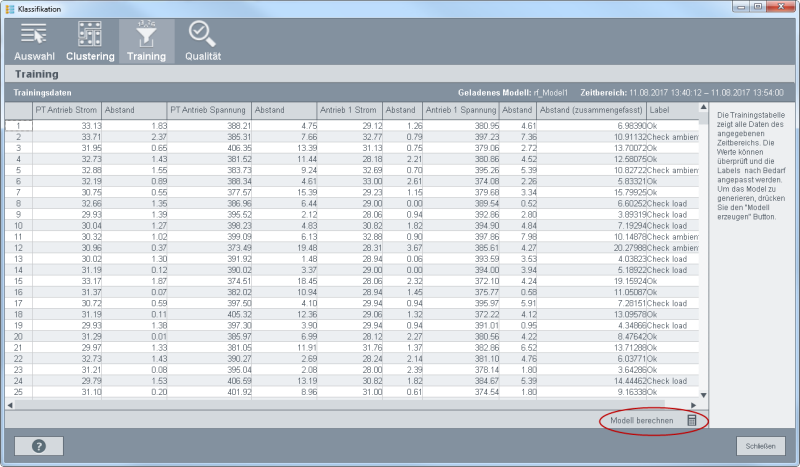This screenshot has width=800, height=467.
Task: Click the table's scroll up arrow
Action: click(x=704, y=108)
